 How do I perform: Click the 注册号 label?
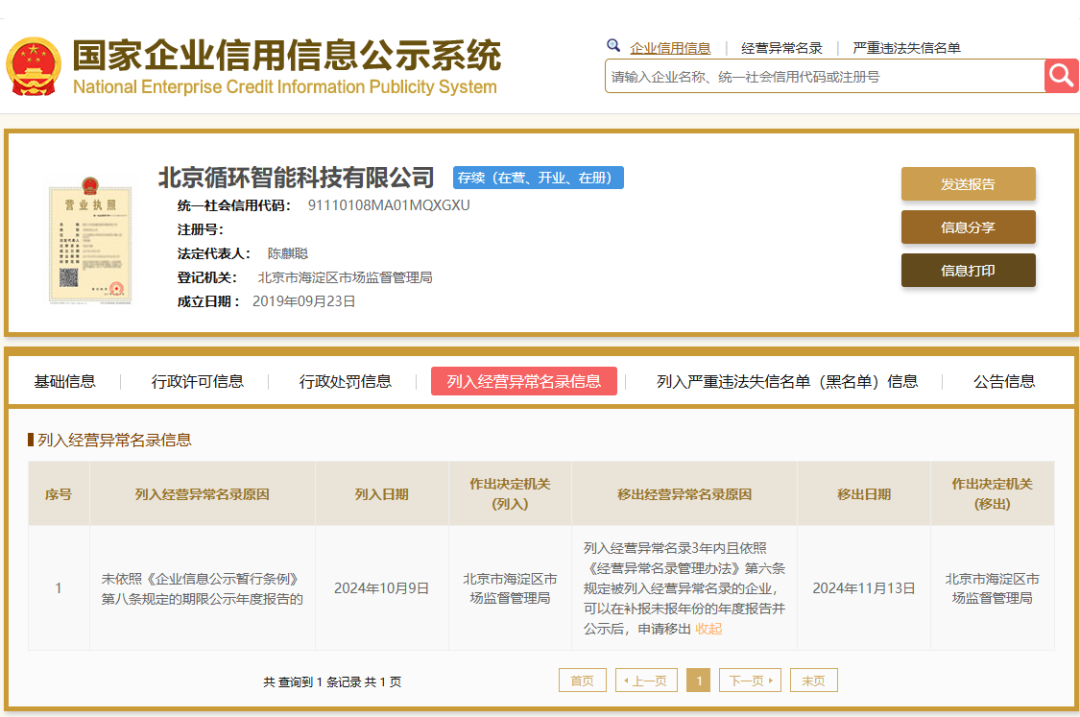pyautogui.click(x=200, y=229)
